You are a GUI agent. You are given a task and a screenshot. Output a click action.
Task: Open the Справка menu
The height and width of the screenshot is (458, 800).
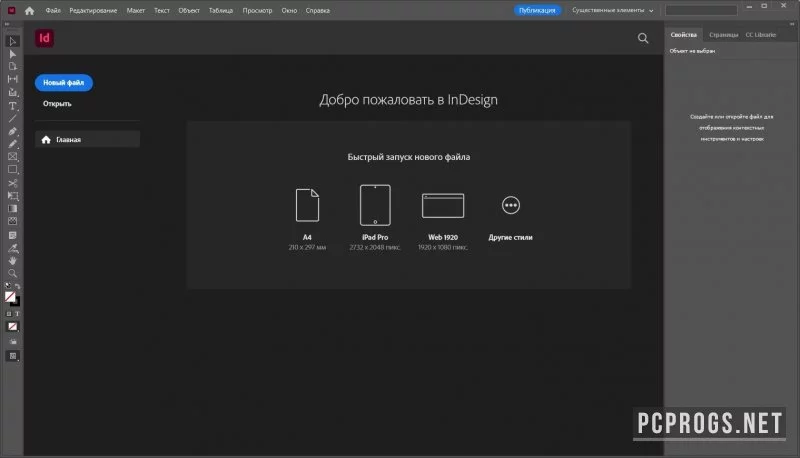[x=317, y=10]
